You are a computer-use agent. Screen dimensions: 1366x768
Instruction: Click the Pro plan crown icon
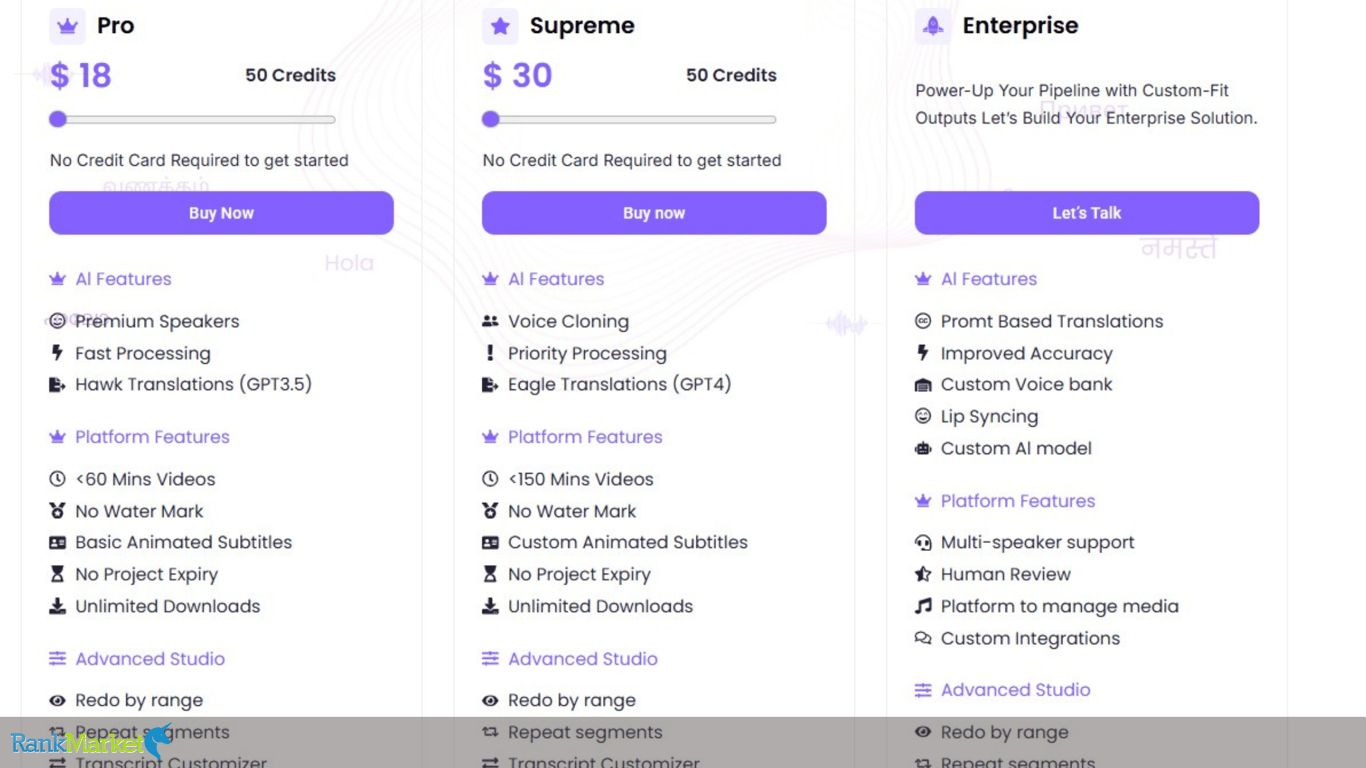(x=67, y=27)
